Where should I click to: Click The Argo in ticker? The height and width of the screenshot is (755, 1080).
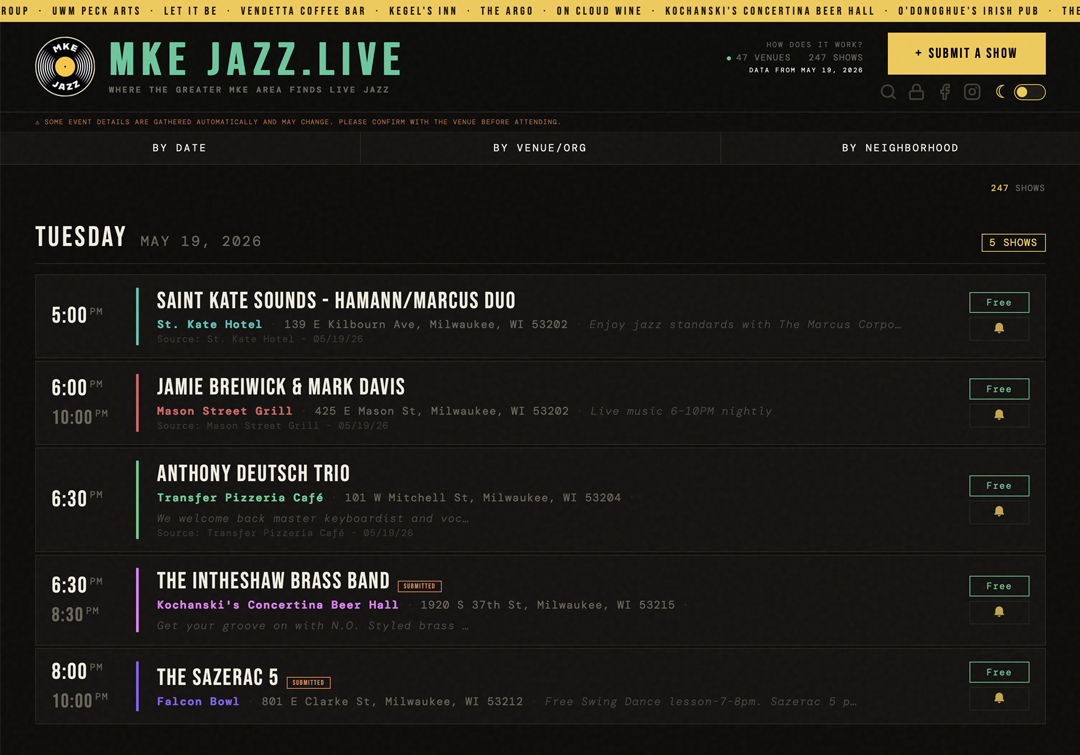(x=506, y=11)
